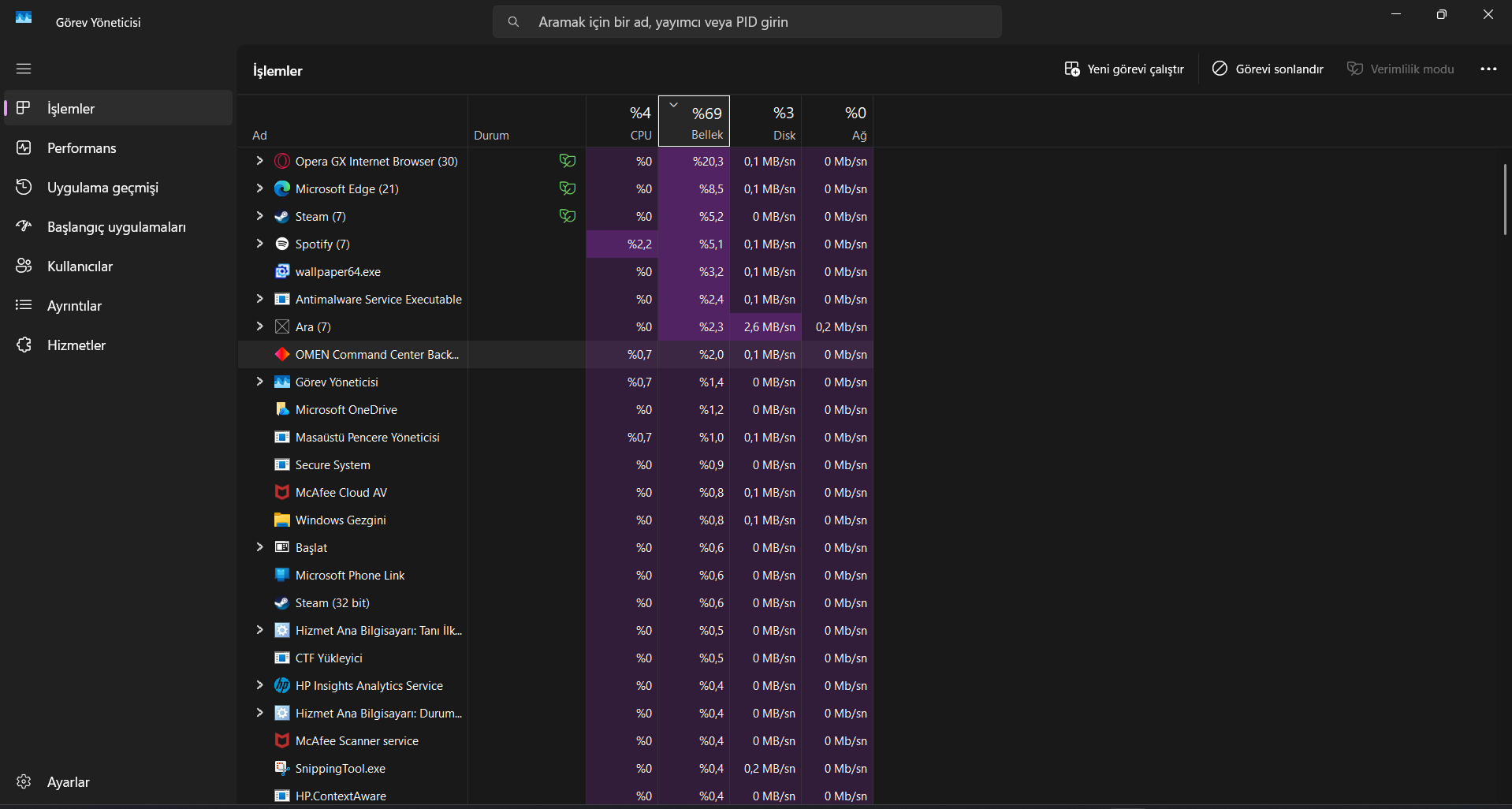This screenshot has width=1512, height=809.
Task: Expand the Spotify (7) process group
Action: [259, 244]
